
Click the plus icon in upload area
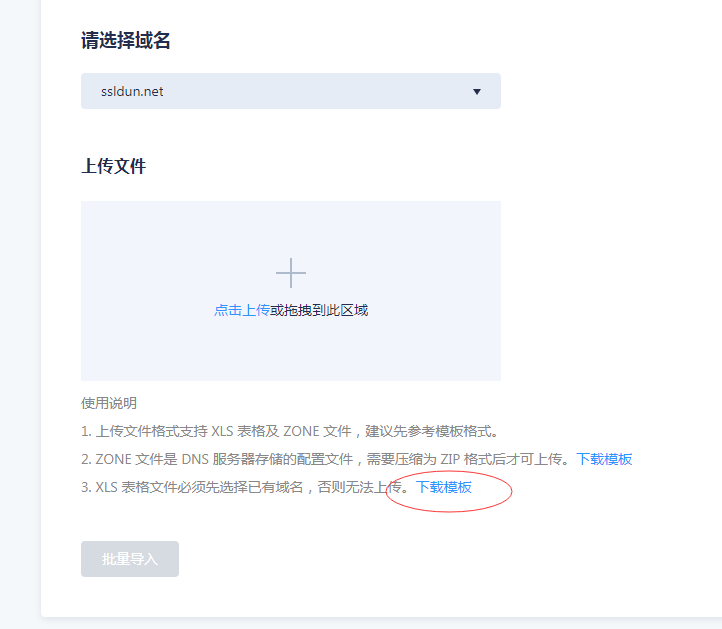click(290, 273)
